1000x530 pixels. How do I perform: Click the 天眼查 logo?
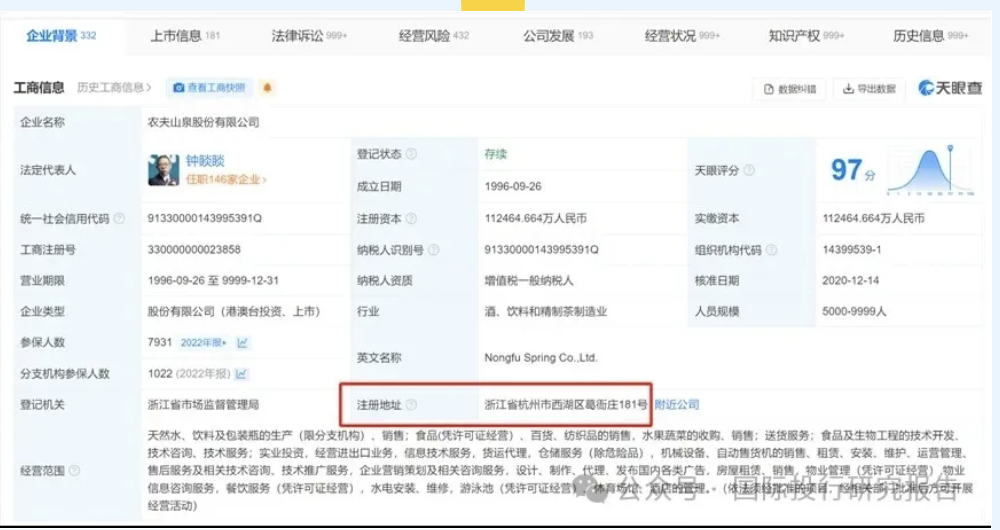coord(950,88)
